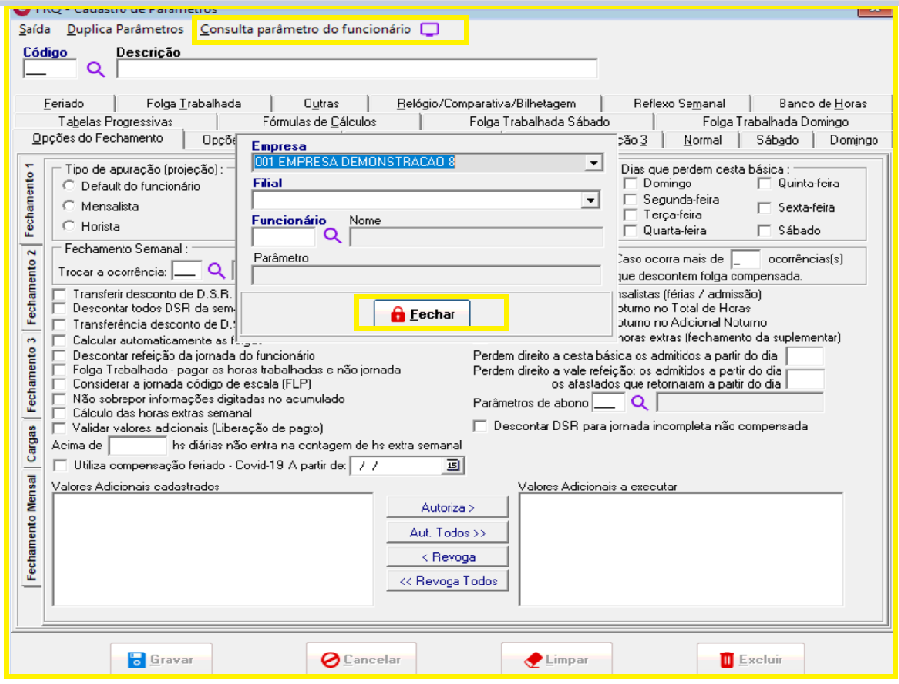Click the Funcionário search magnifier in popup

tap(333, 235)
